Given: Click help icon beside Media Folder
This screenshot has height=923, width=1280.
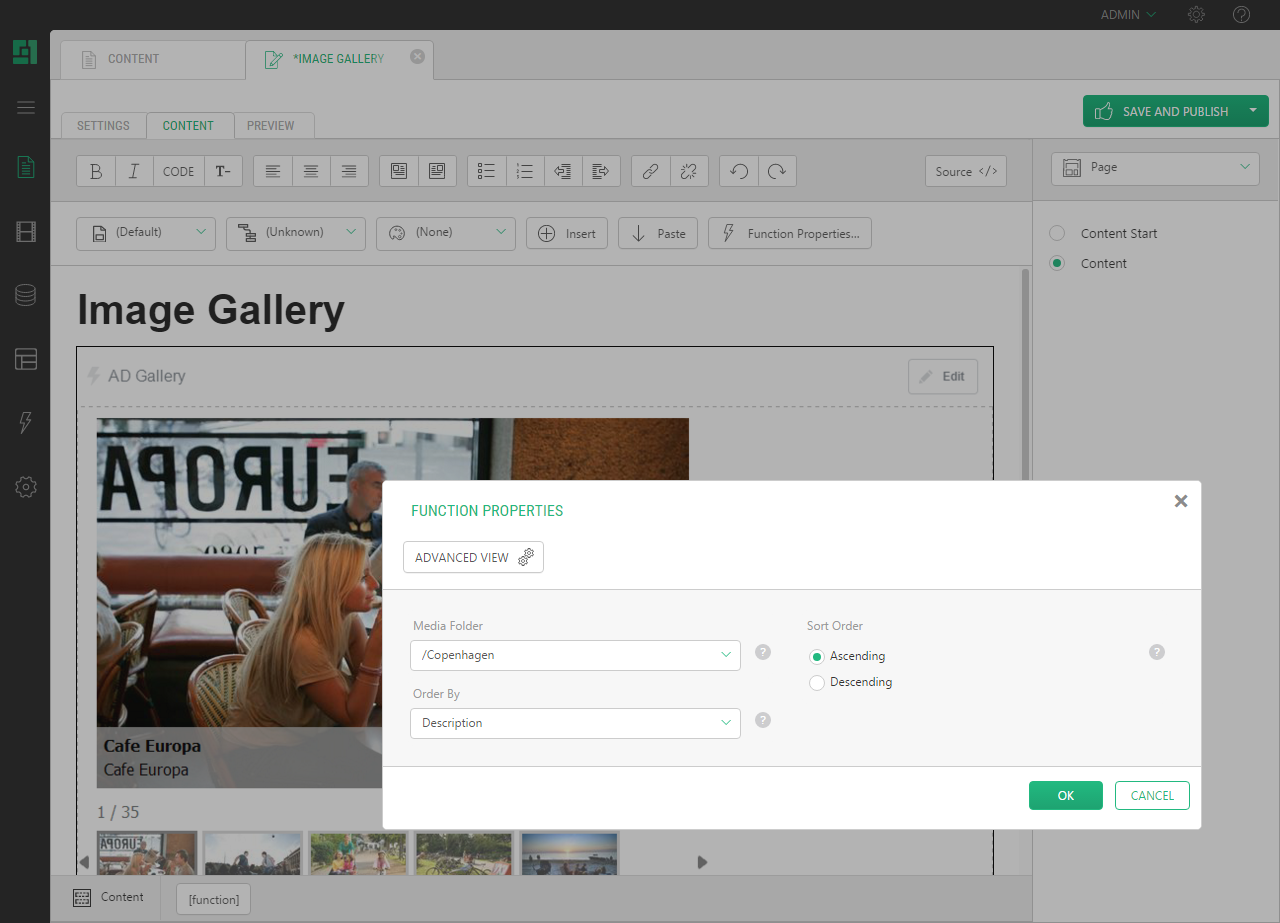Looking at the screenshot, I should click(763, 652).
